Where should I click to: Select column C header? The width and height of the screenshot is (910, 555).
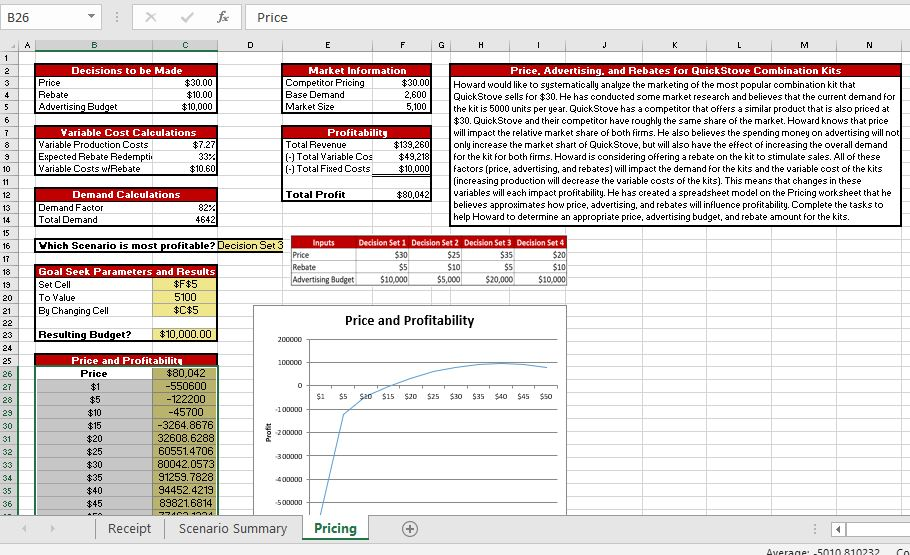185,45
